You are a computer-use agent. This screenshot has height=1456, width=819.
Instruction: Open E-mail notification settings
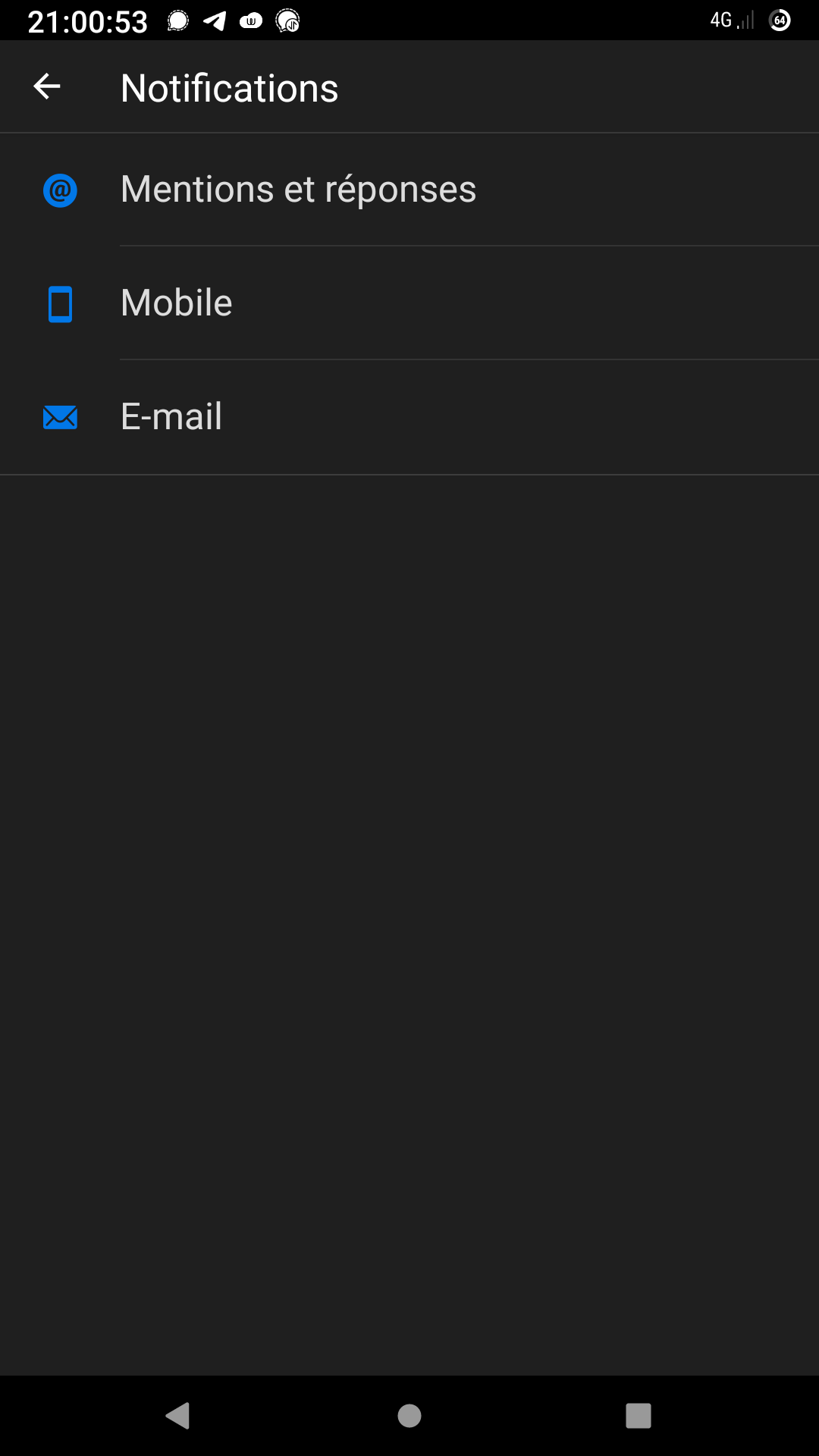[409, 417]
